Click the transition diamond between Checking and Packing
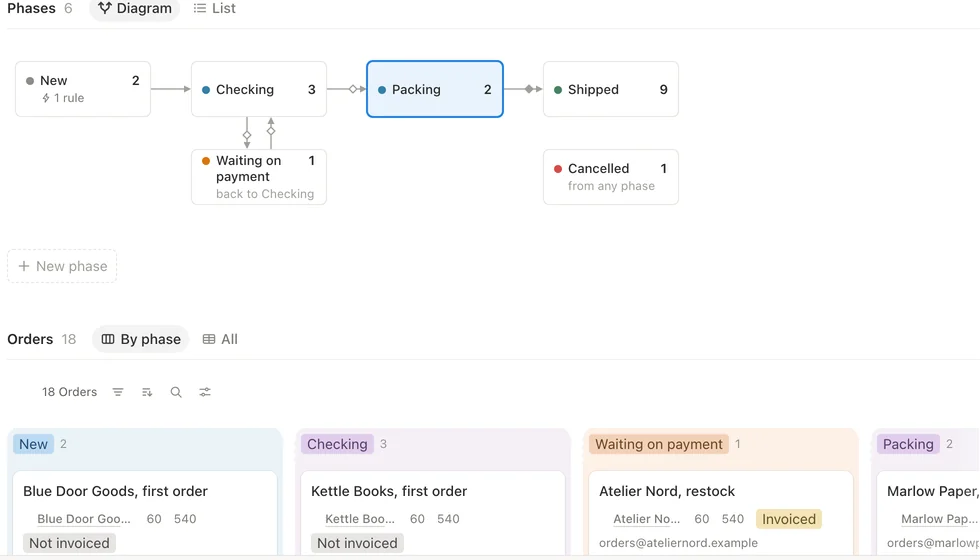 pyautogui.click(x=353, y=89)
